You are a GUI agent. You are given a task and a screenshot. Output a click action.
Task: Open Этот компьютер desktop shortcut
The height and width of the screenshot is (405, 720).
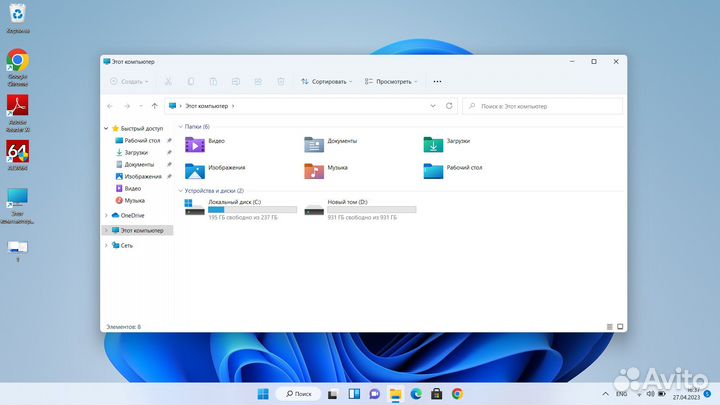click(x=18, y=206)
